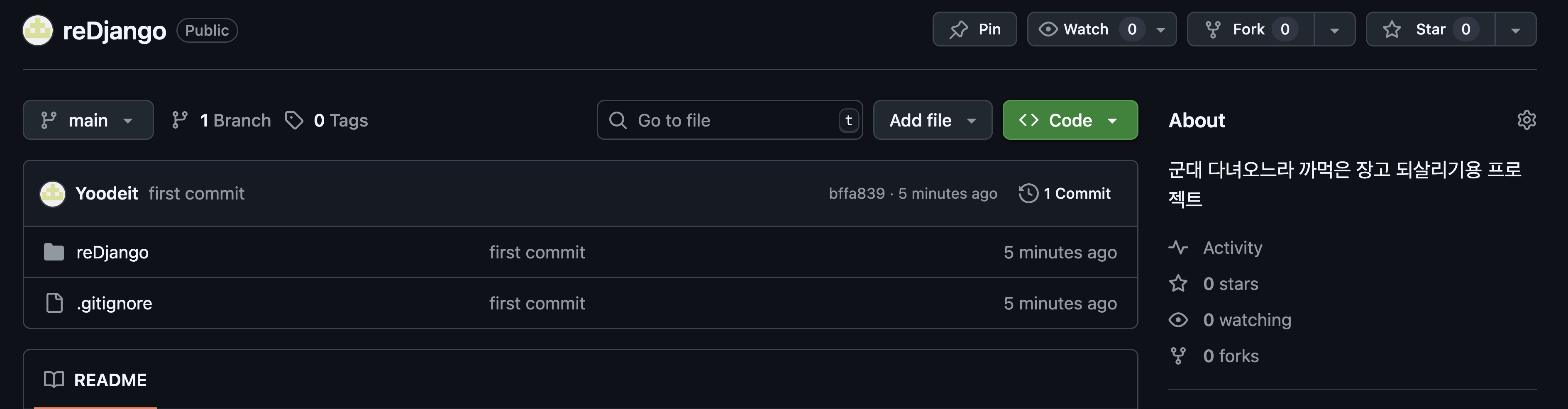Click the repository owner avatar in header
Viewport: 1568px width, 409px height.
coord(38,30)
